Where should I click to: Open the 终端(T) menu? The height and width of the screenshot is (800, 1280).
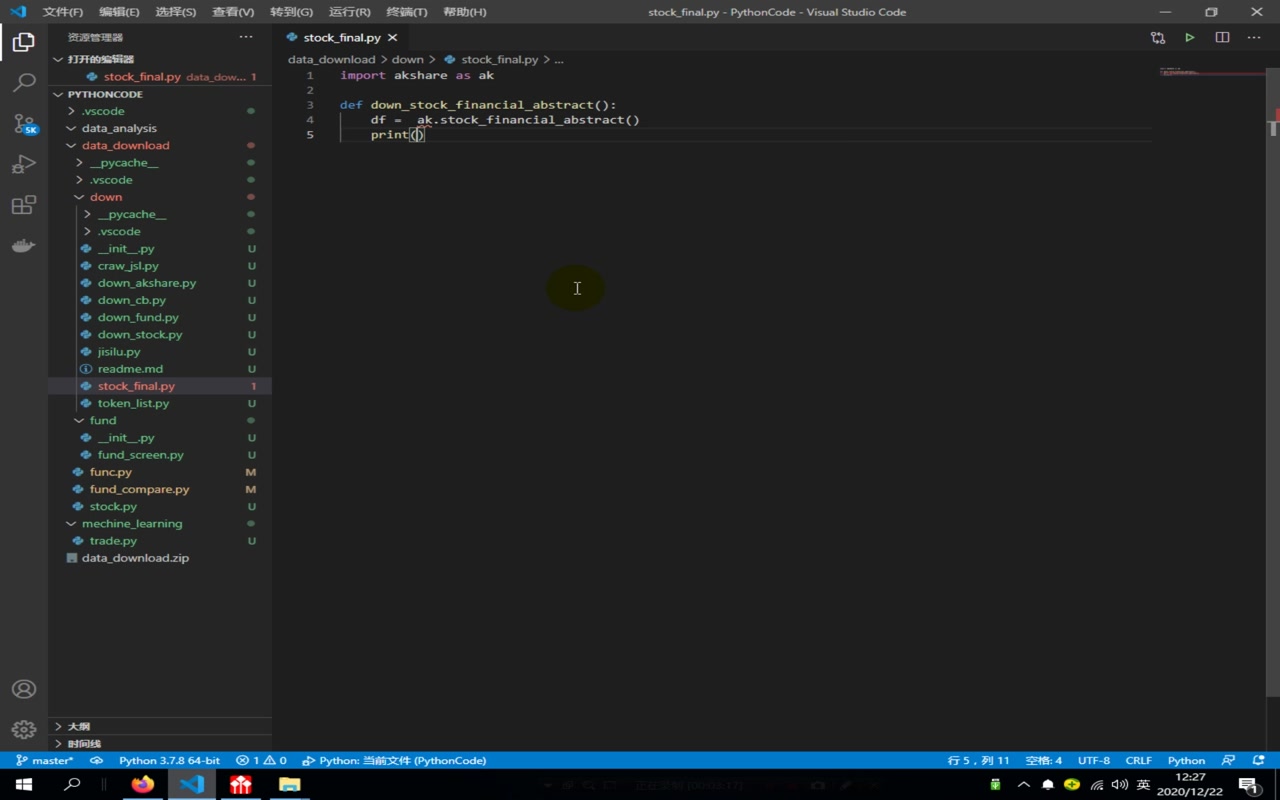[406, 12]
